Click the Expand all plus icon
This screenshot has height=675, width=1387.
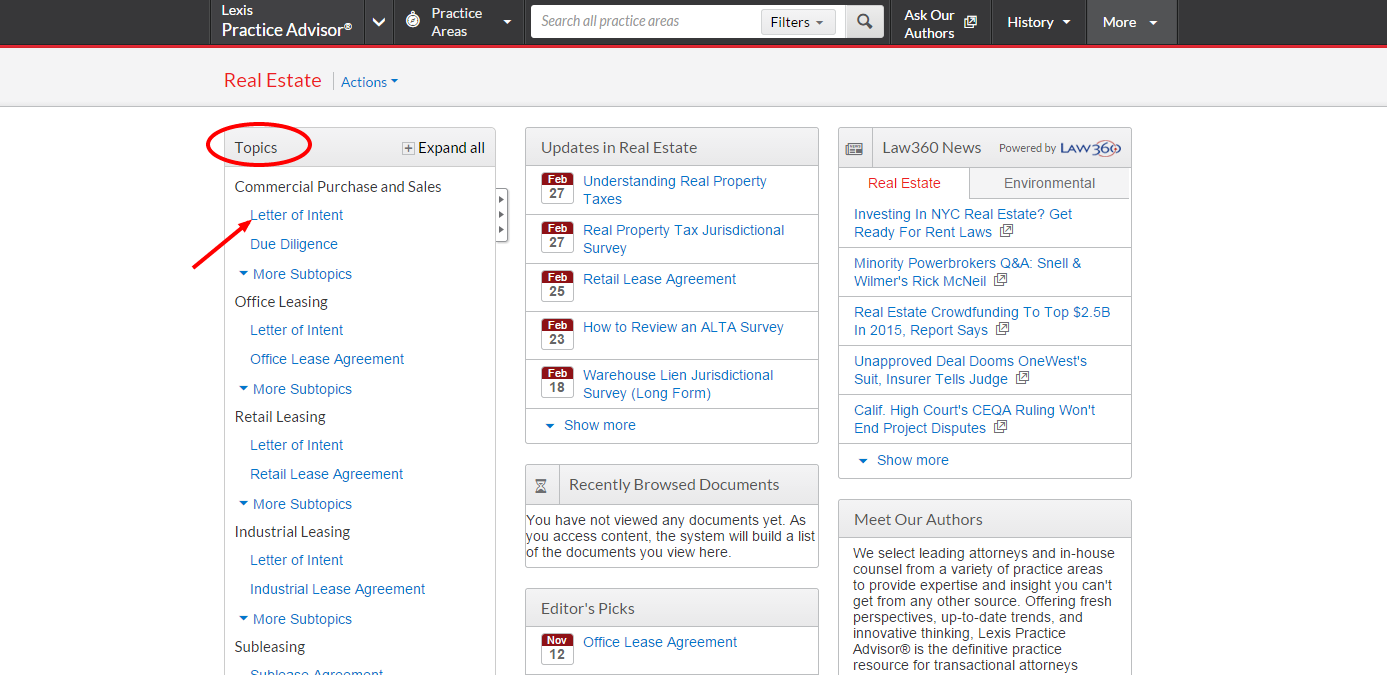pyautogui.click(x=408, y=148)
